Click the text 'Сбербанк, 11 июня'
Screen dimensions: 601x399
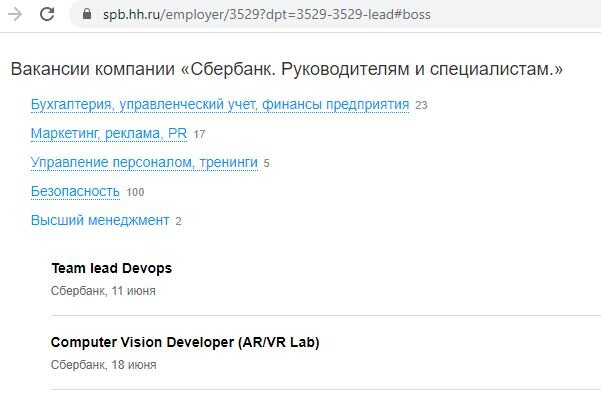103,291
